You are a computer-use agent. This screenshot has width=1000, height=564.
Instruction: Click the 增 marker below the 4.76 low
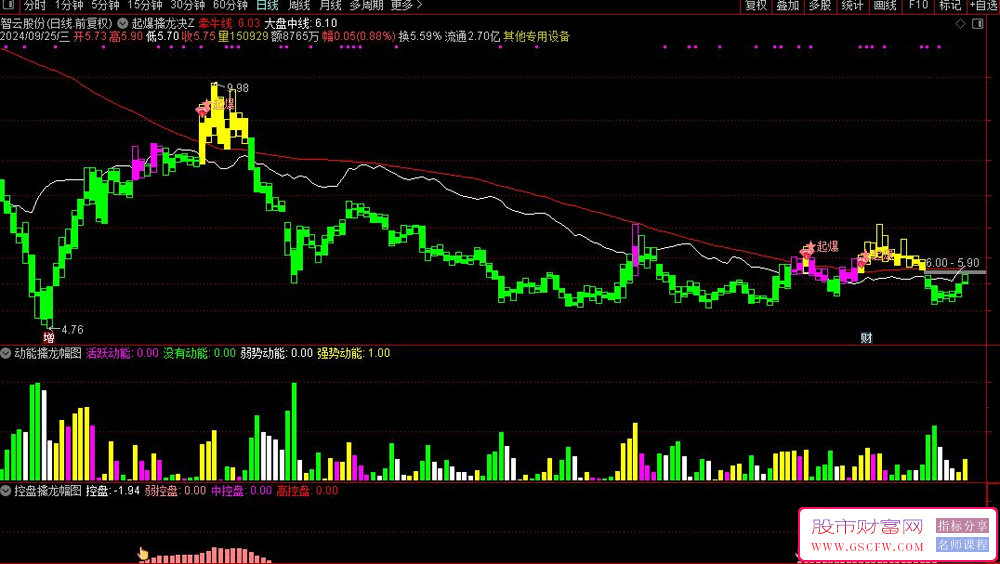click(x=48, y=338)
